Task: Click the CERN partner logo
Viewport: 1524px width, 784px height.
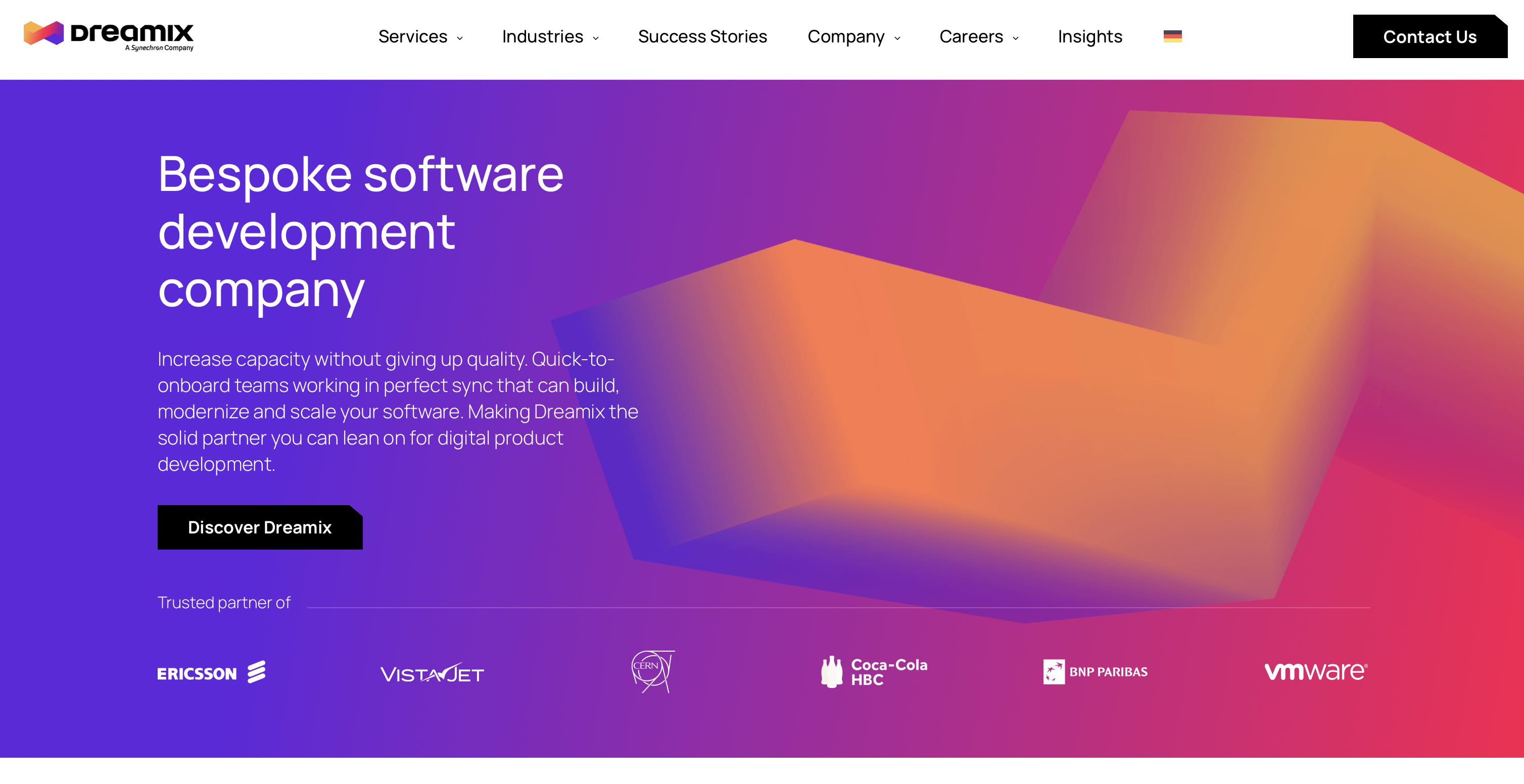Action: click(x=652, y=672)
